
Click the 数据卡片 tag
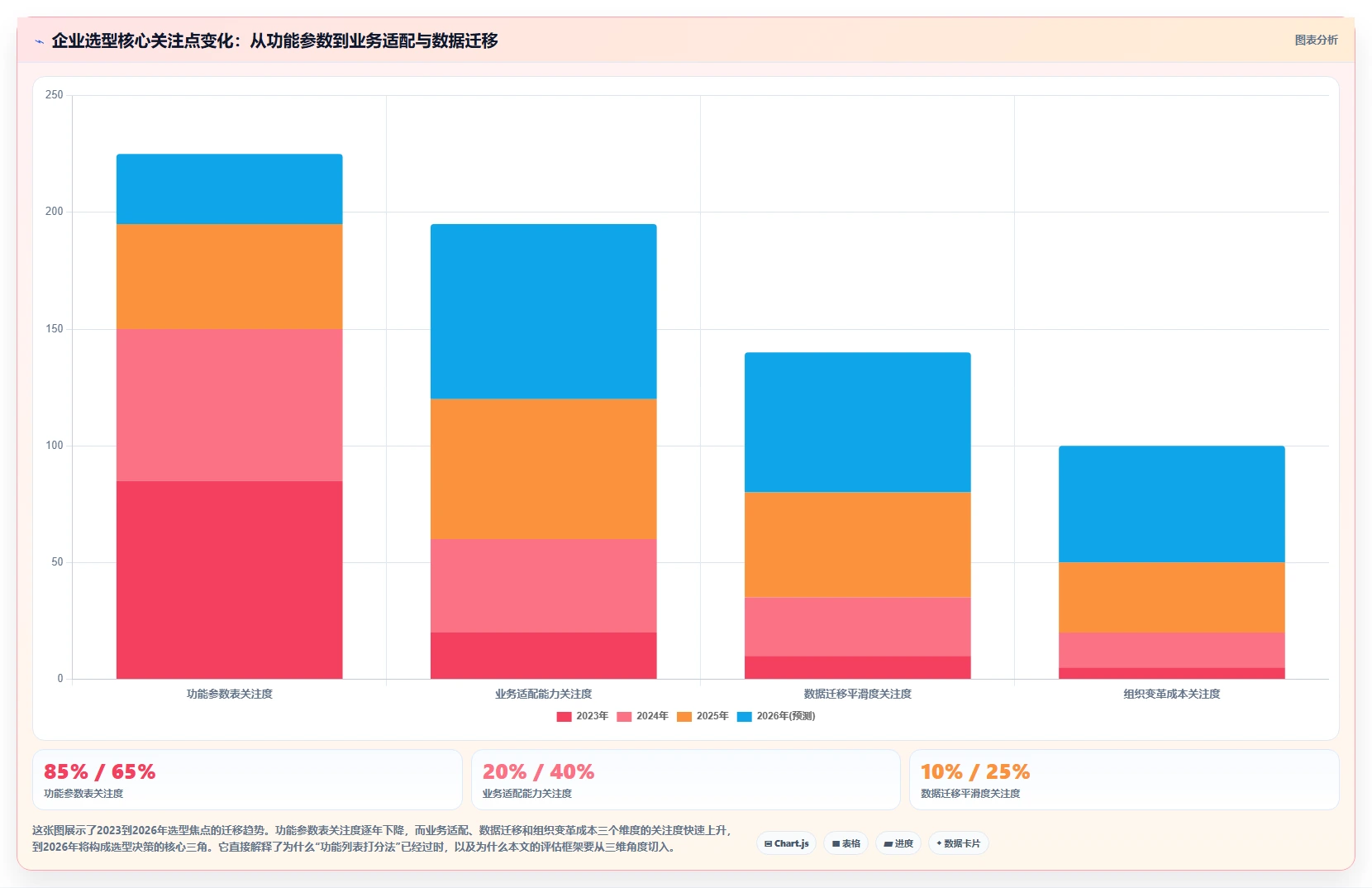tap(959, 843)
